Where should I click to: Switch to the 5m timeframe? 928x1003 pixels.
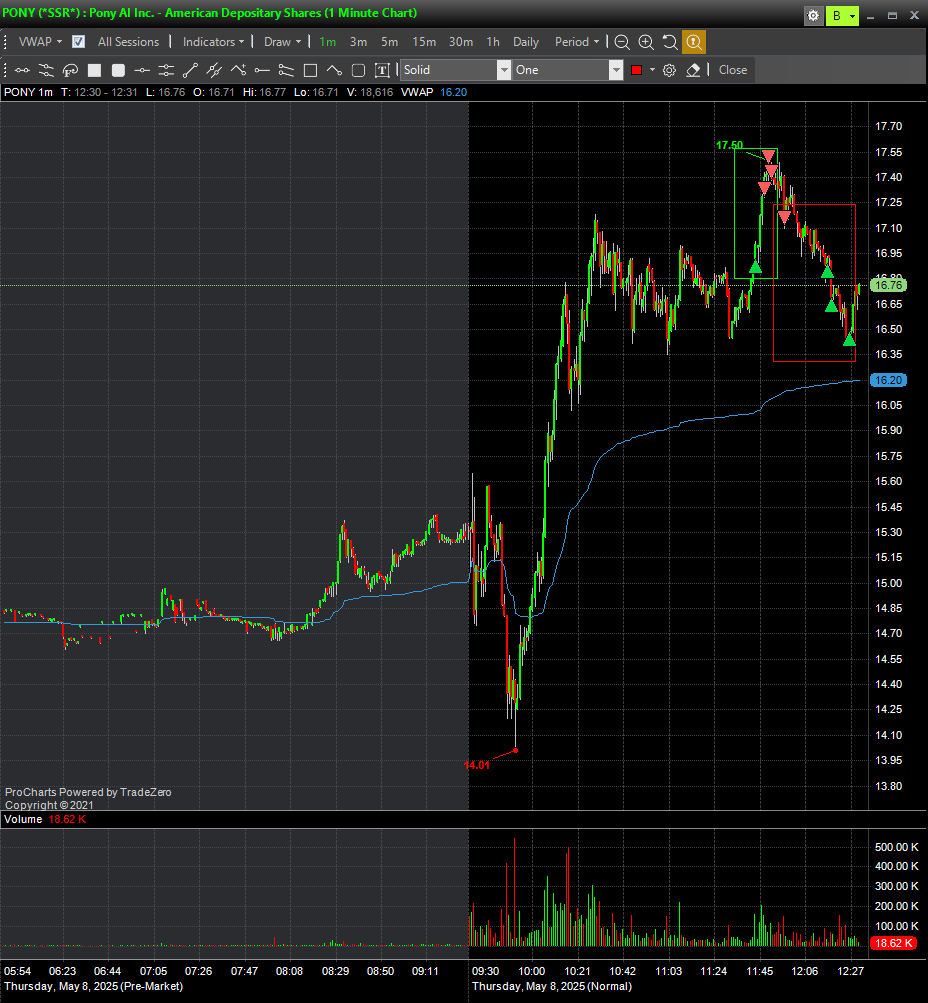coord(389,42)
